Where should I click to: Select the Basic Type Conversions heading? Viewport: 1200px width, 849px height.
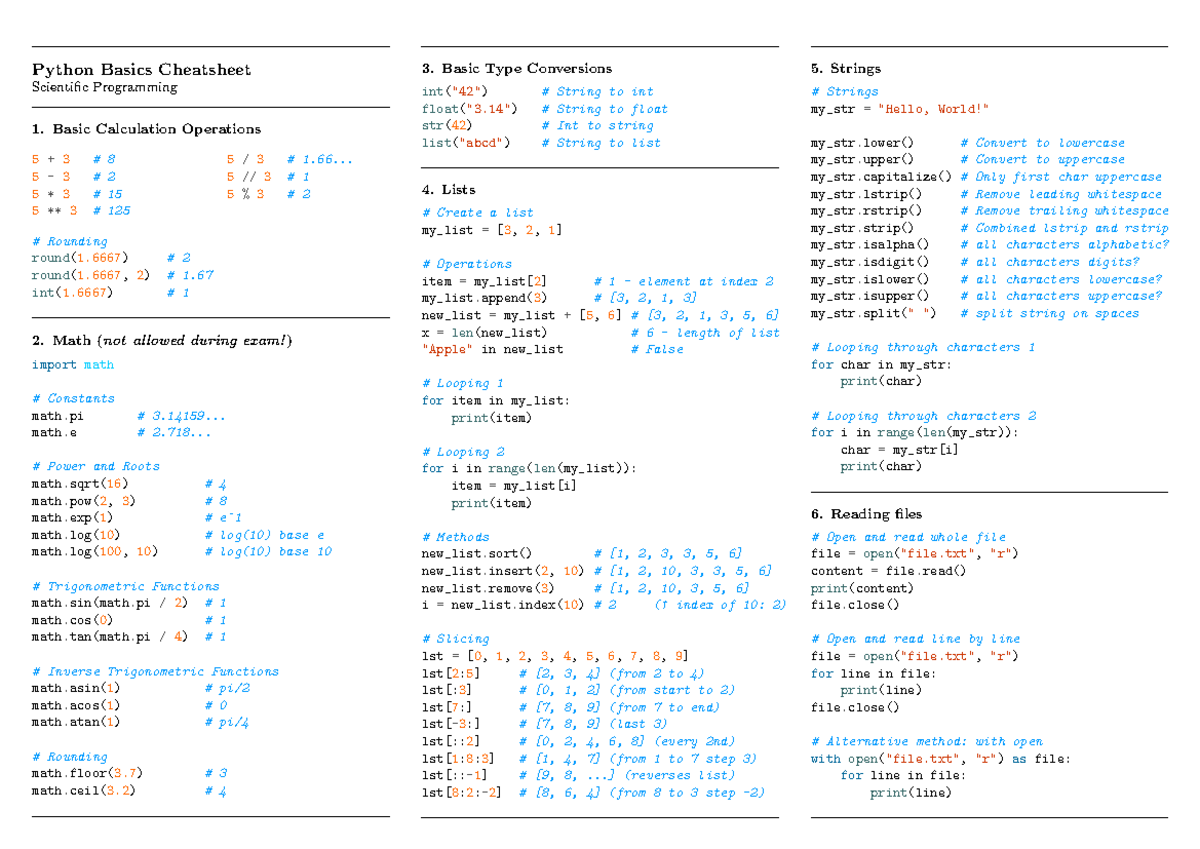tap(516, 69)
